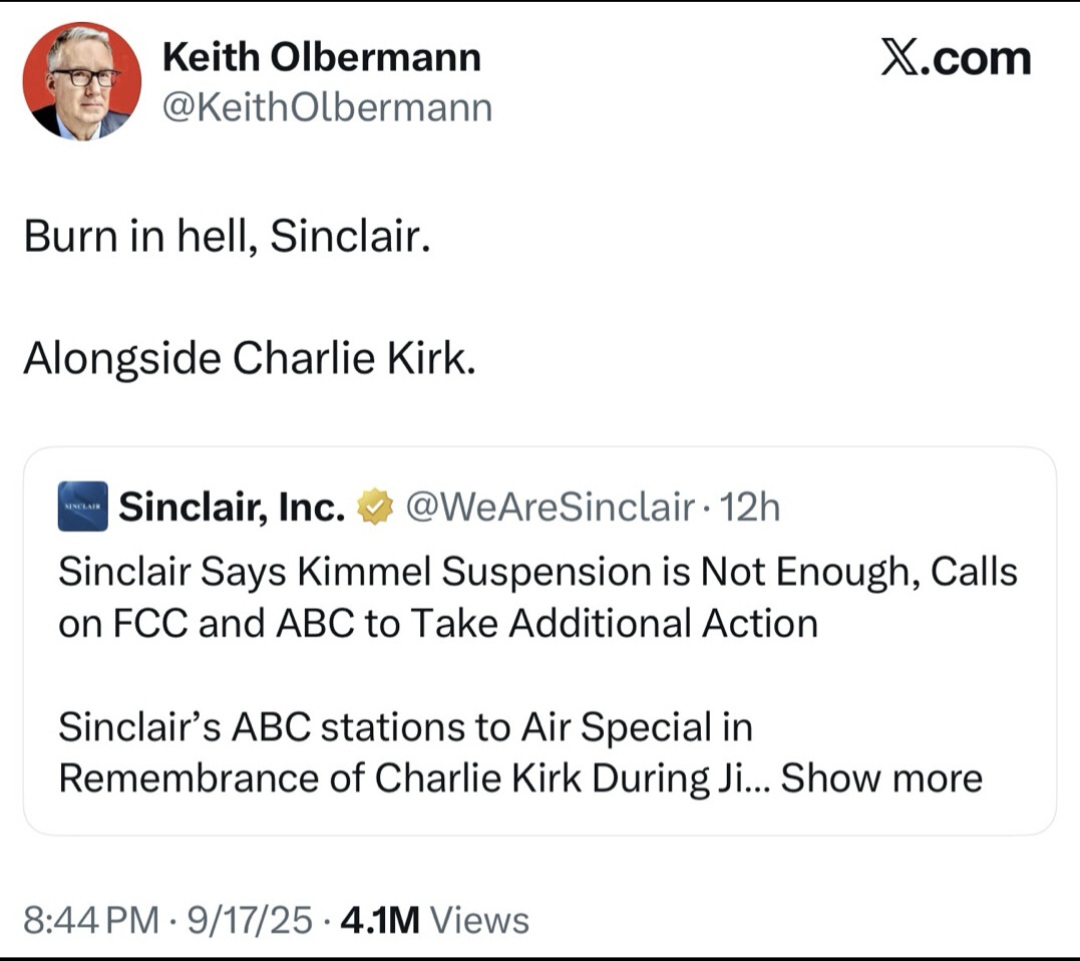This screenshot has width=1080, height=961.
Task: Visit the @KeithOlbermann handle
Action: coord(327,106)
